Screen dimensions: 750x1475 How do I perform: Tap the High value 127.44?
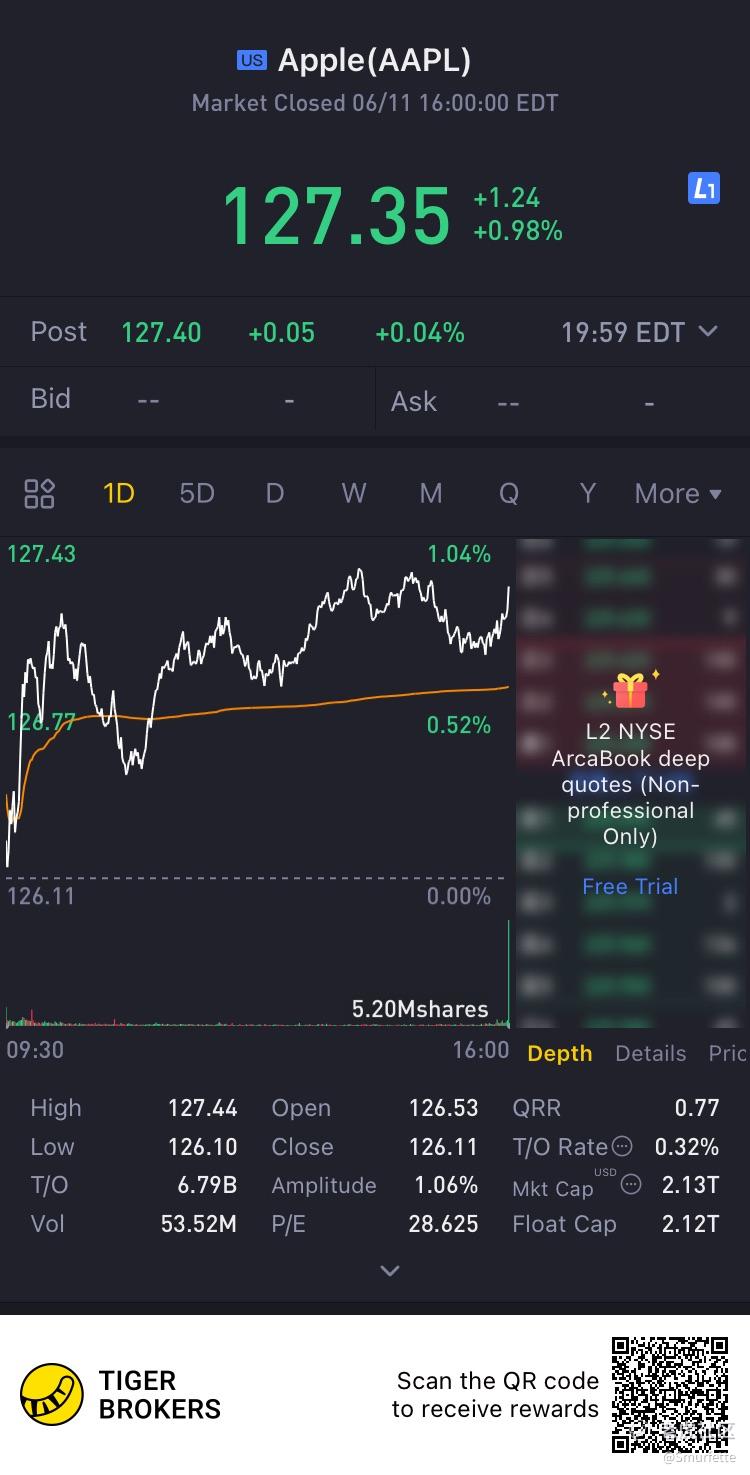[x=203, y=1108]
